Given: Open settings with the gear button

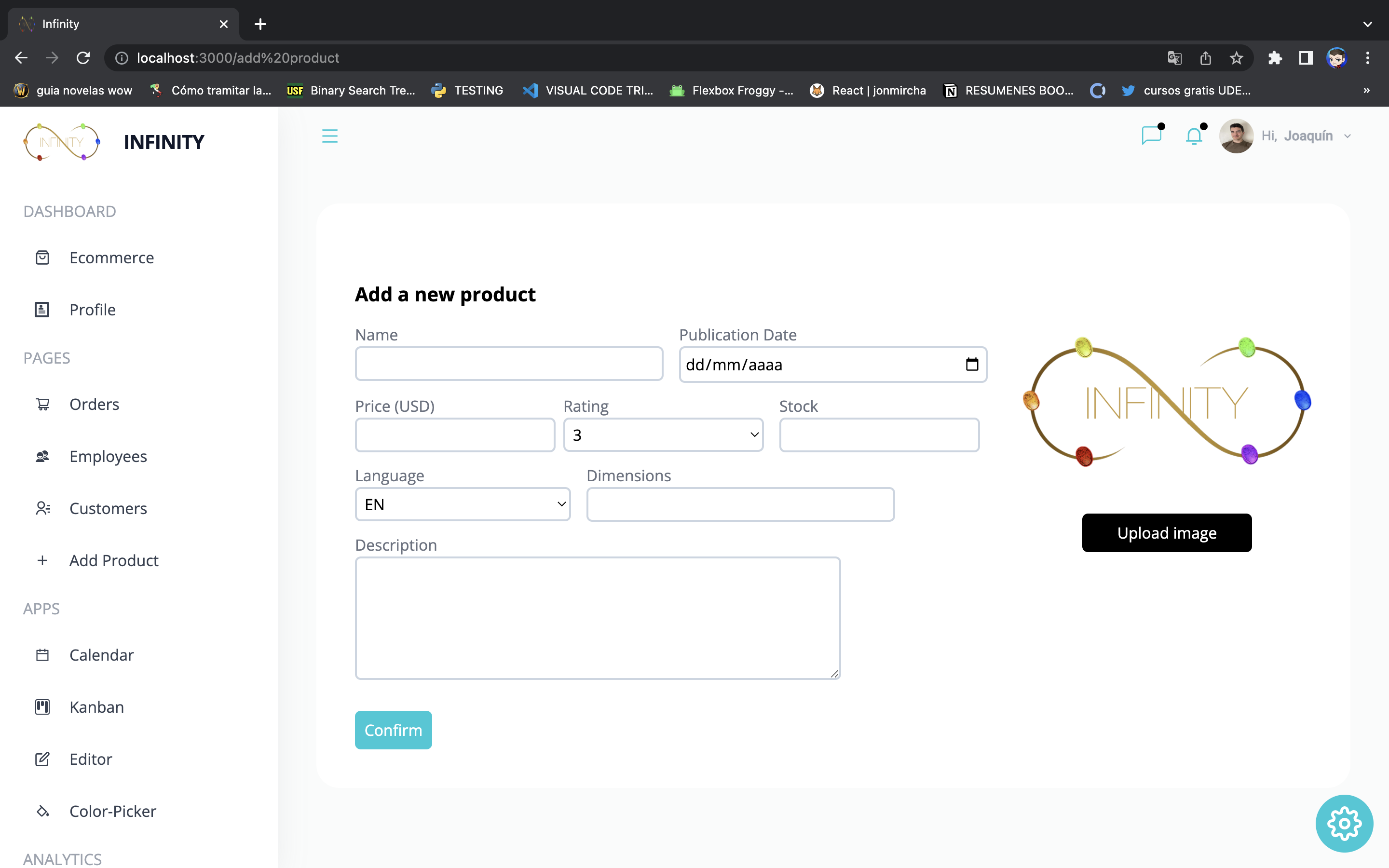Looking at the screenshot, I should pyautogui.click(x=1344, y=823).
